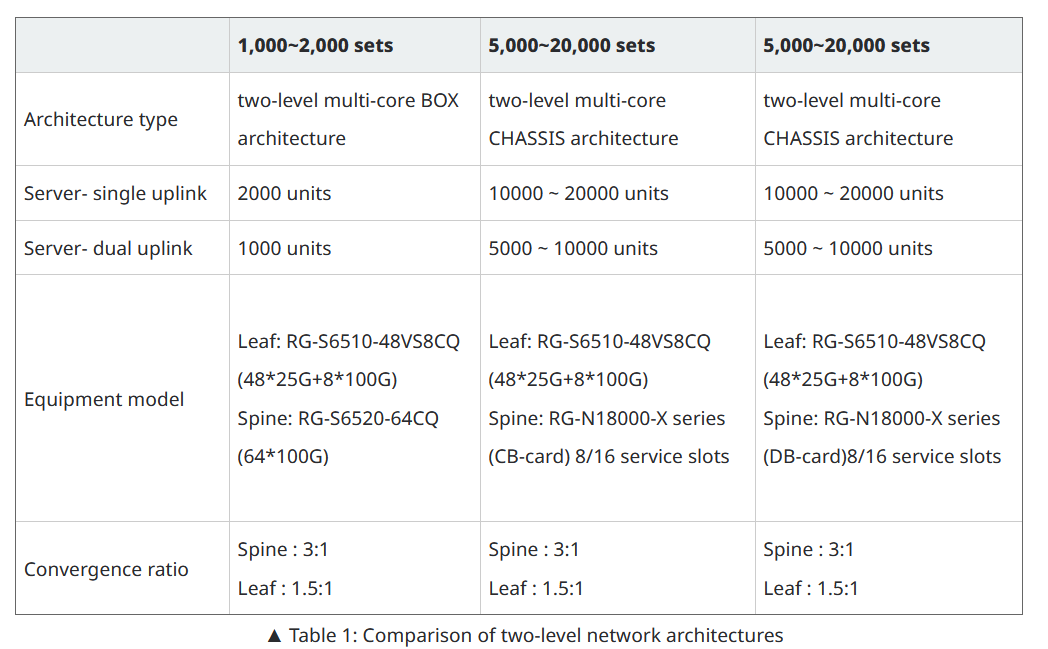The width and height of the screenshot is (1048, 649).
Task: Click "Spine : 3:1" in the BOX architecture column
Action: coord(283,549)
